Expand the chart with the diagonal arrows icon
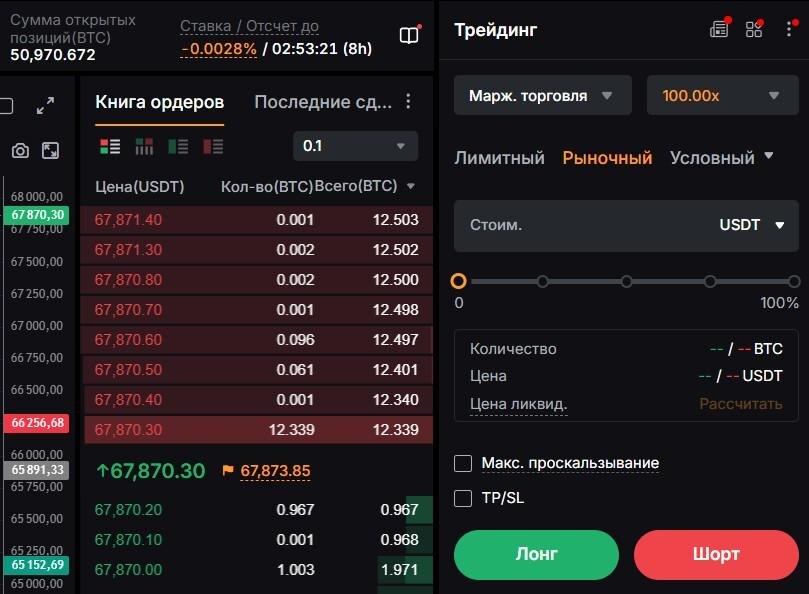Viewport: 809px width, 594px height. coord(44,104)
